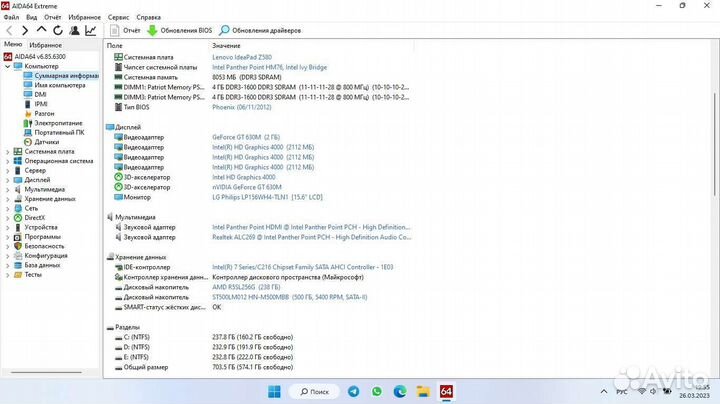Expand the Сеть tree node
The image size is (720, 404).
(7, 208)
